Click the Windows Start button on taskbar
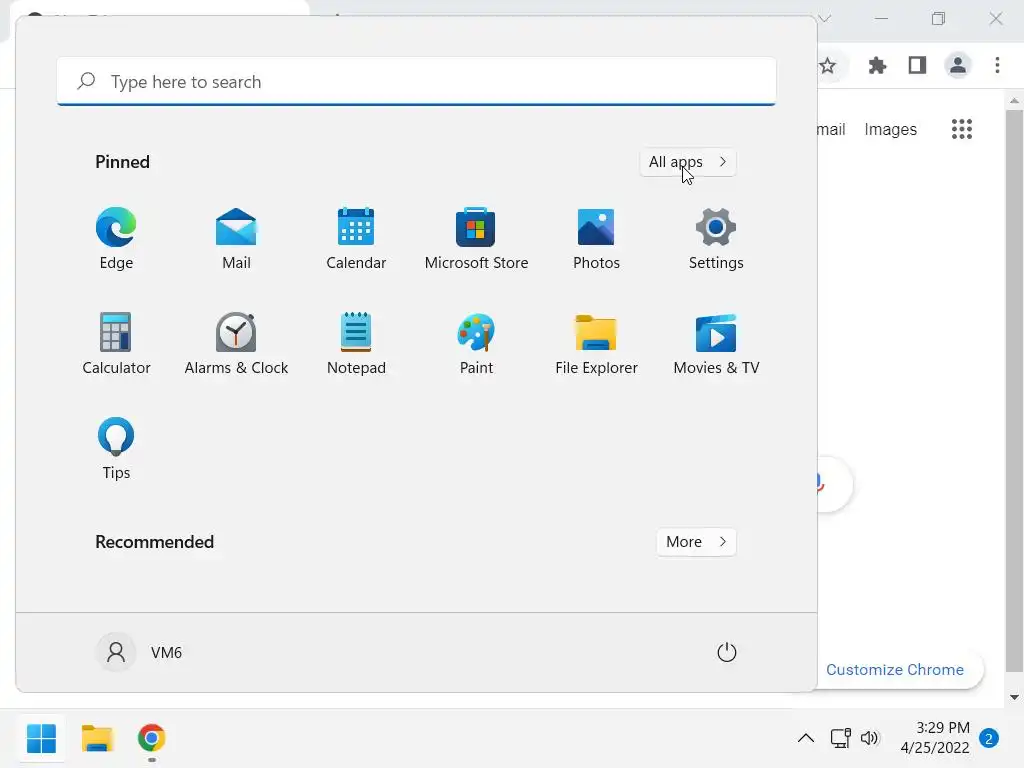Image resolution: width=1024 pixels, height=768 pixels. pos(41,739)
